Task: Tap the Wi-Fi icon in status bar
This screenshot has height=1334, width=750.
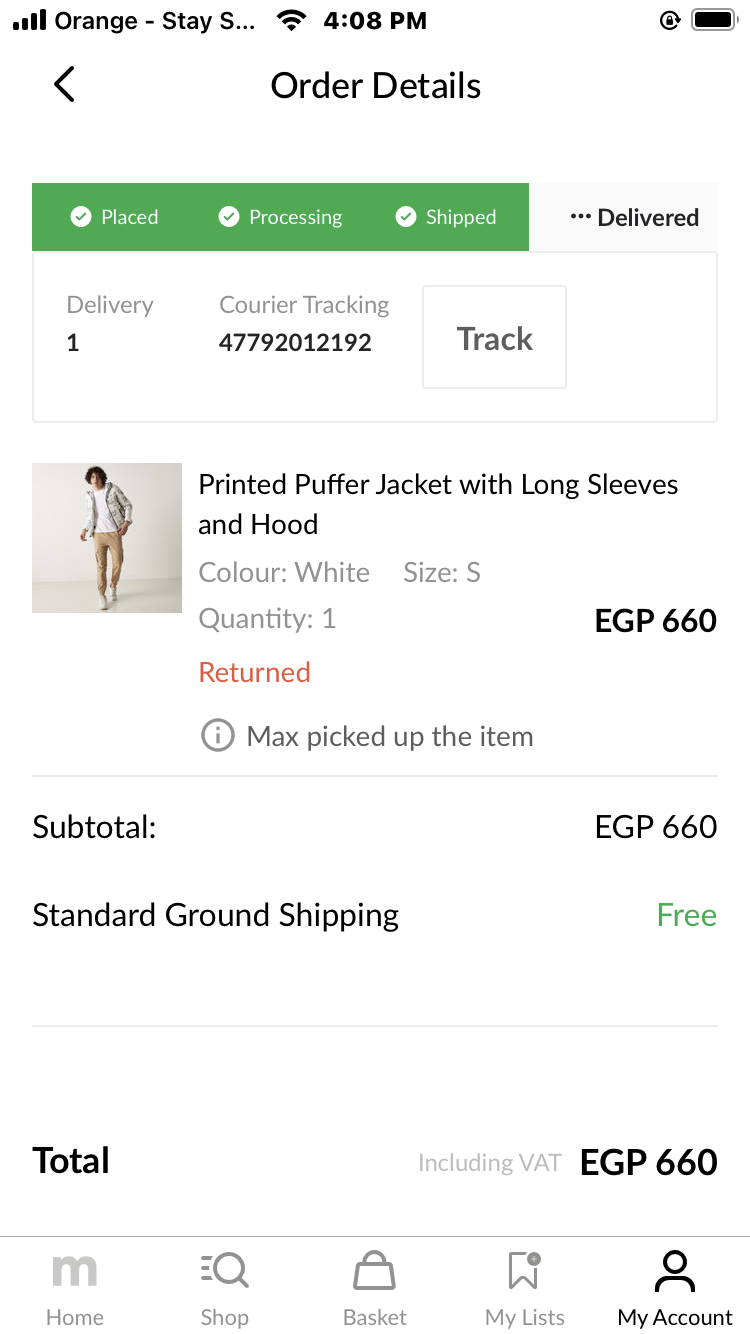Action: (x=291, y=21)
